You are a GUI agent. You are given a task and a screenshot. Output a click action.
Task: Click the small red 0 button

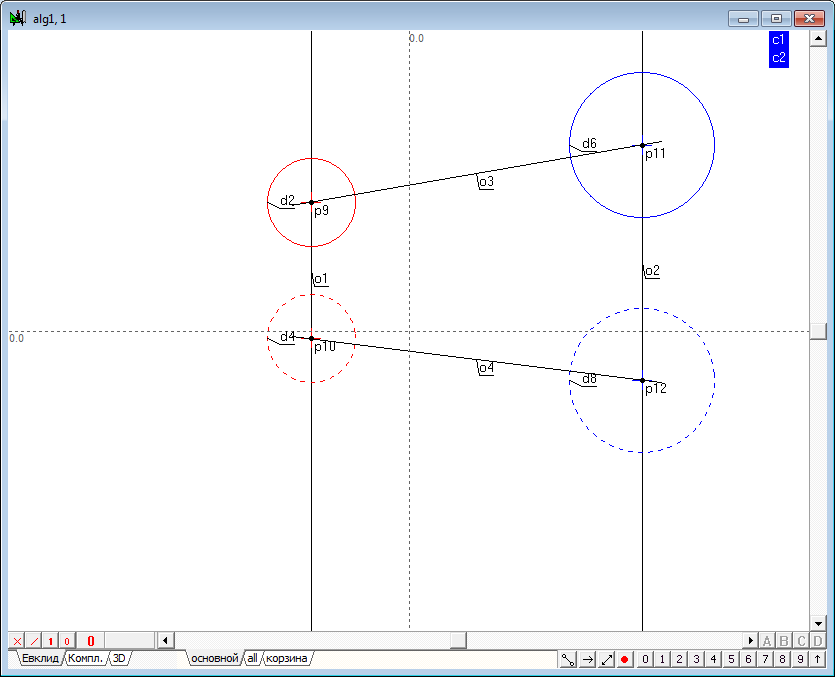(x=67, y=641)
